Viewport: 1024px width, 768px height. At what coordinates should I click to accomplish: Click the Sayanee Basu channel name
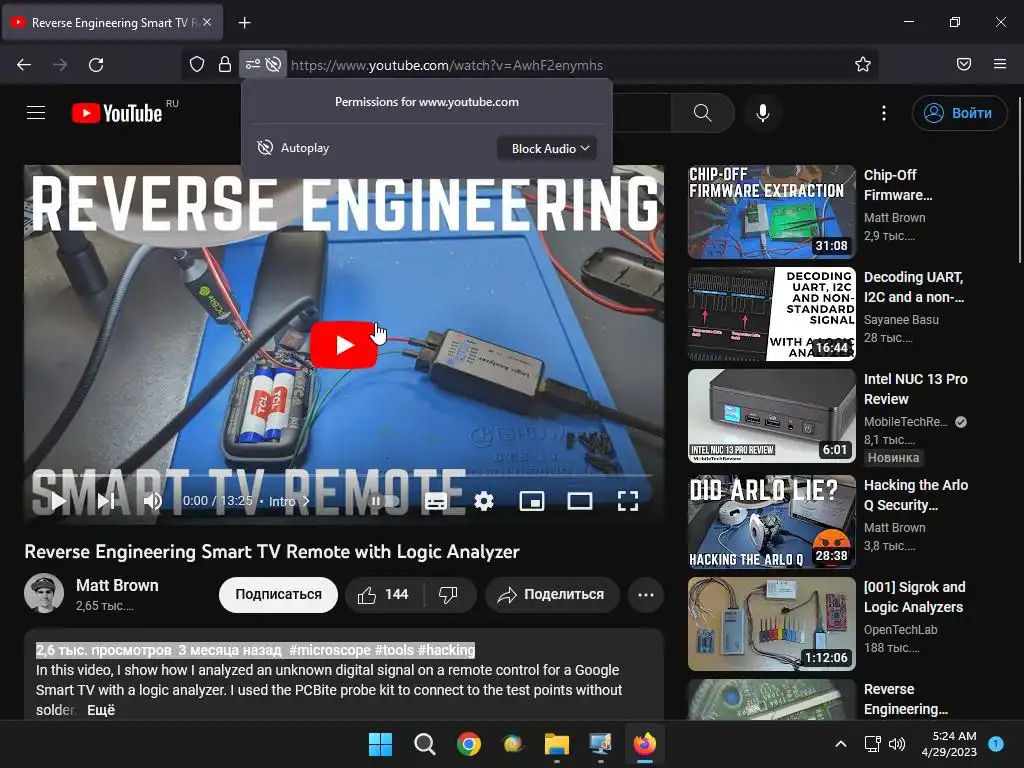(901, 319)
